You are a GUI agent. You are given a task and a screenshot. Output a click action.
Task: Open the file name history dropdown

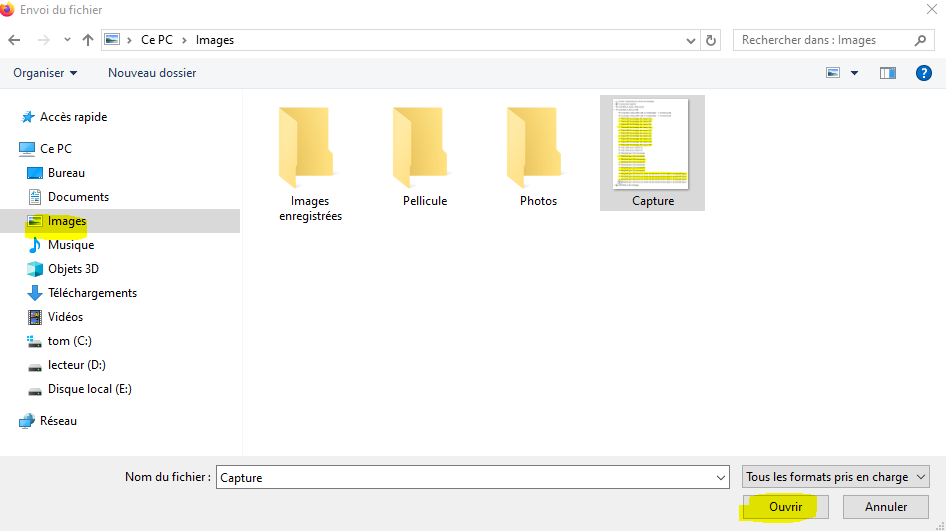[721, 477]
